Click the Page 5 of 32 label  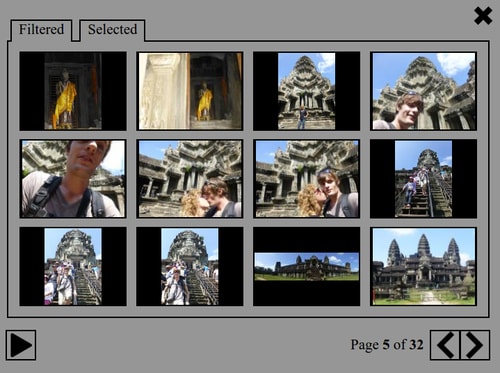coord(387,345)
